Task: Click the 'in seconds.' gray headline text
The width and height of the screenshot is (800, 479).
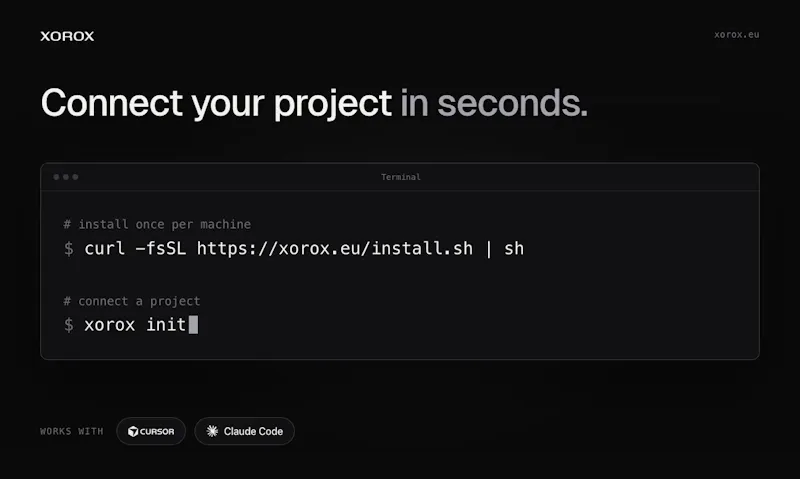Action: [494, 103]
